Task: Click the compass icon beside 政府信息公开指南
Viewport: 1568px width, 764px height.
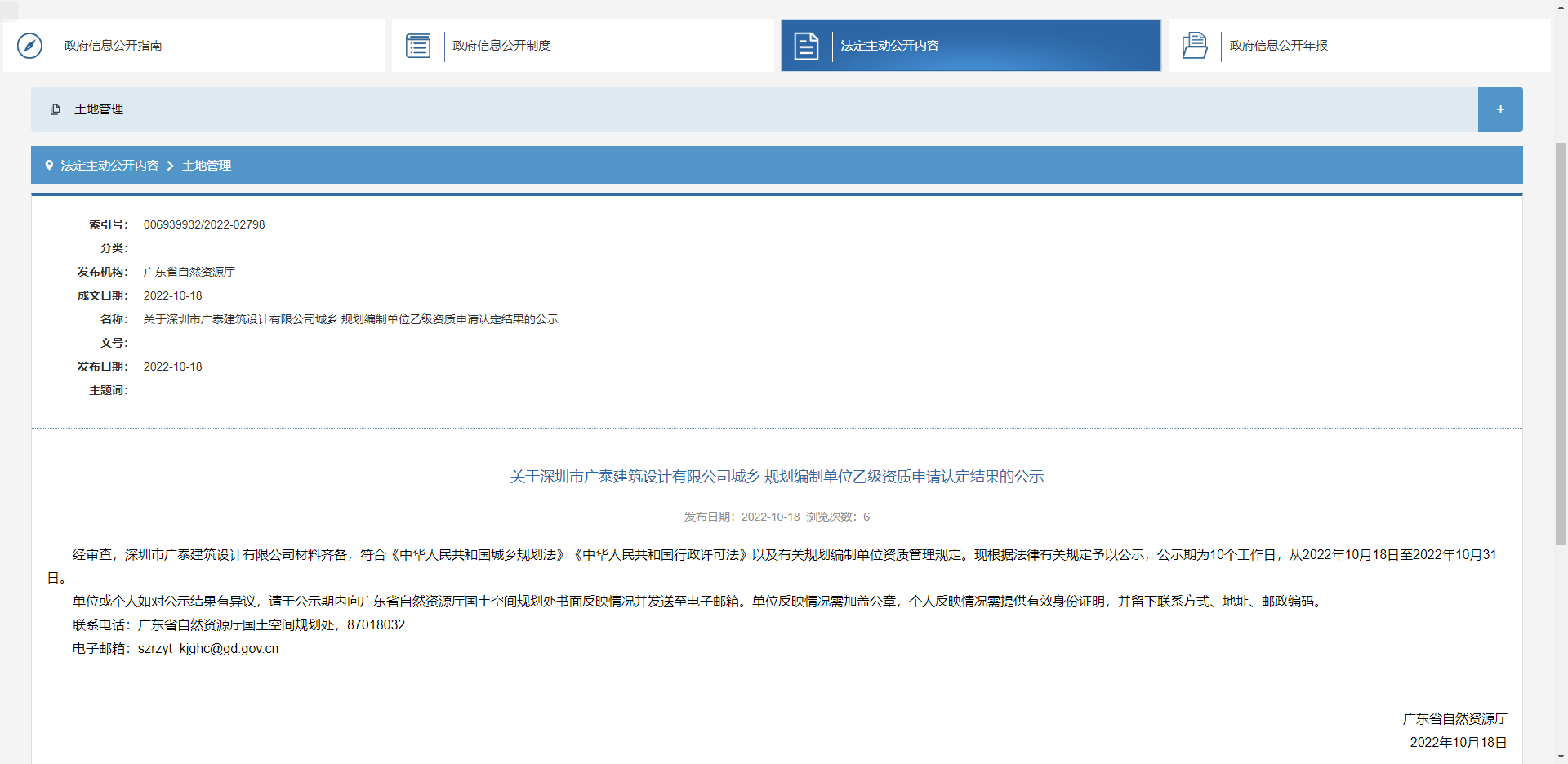Action: (x=29, y=46)
